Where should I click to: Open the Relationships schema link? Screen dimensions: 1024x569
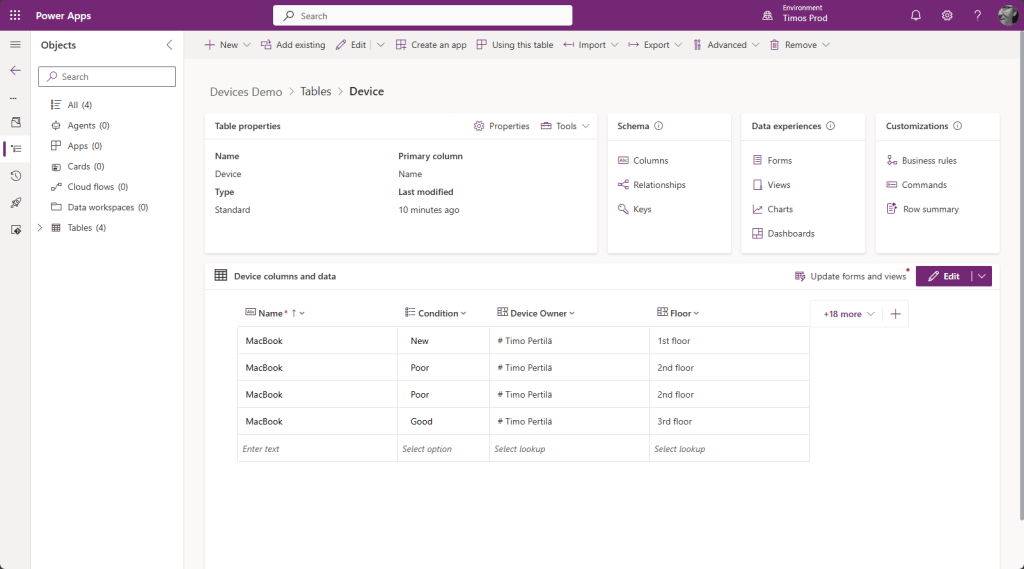[x=658, y=185]
